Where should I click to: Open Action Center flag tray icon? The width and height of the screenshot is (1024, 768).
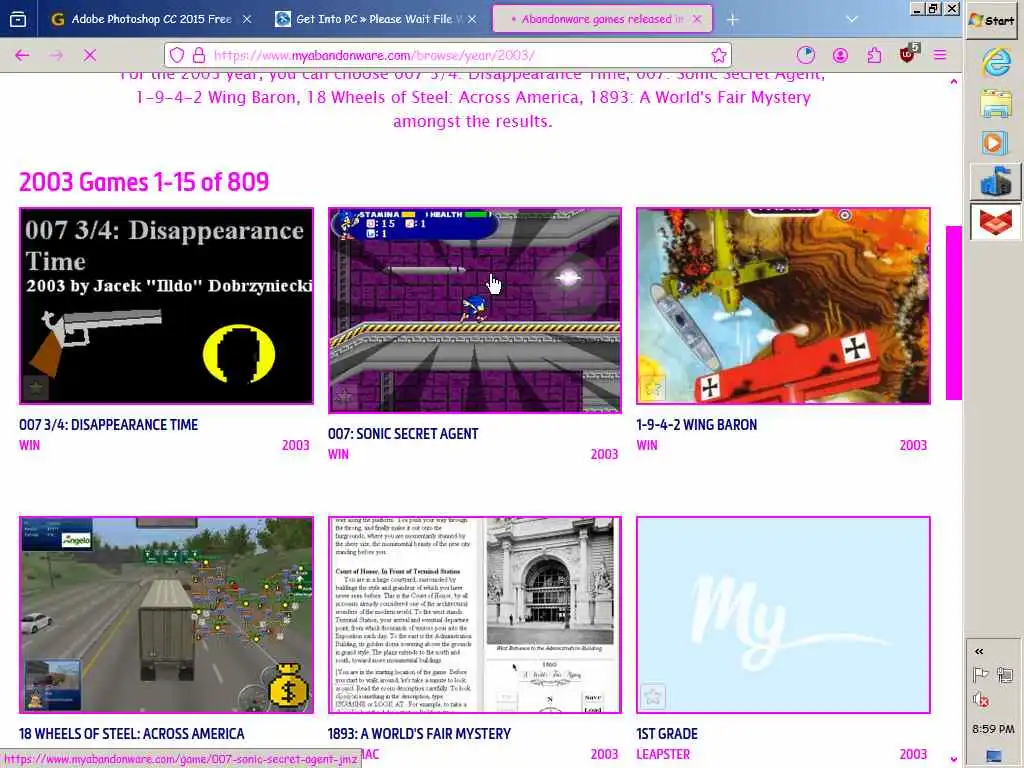[980, 675]
